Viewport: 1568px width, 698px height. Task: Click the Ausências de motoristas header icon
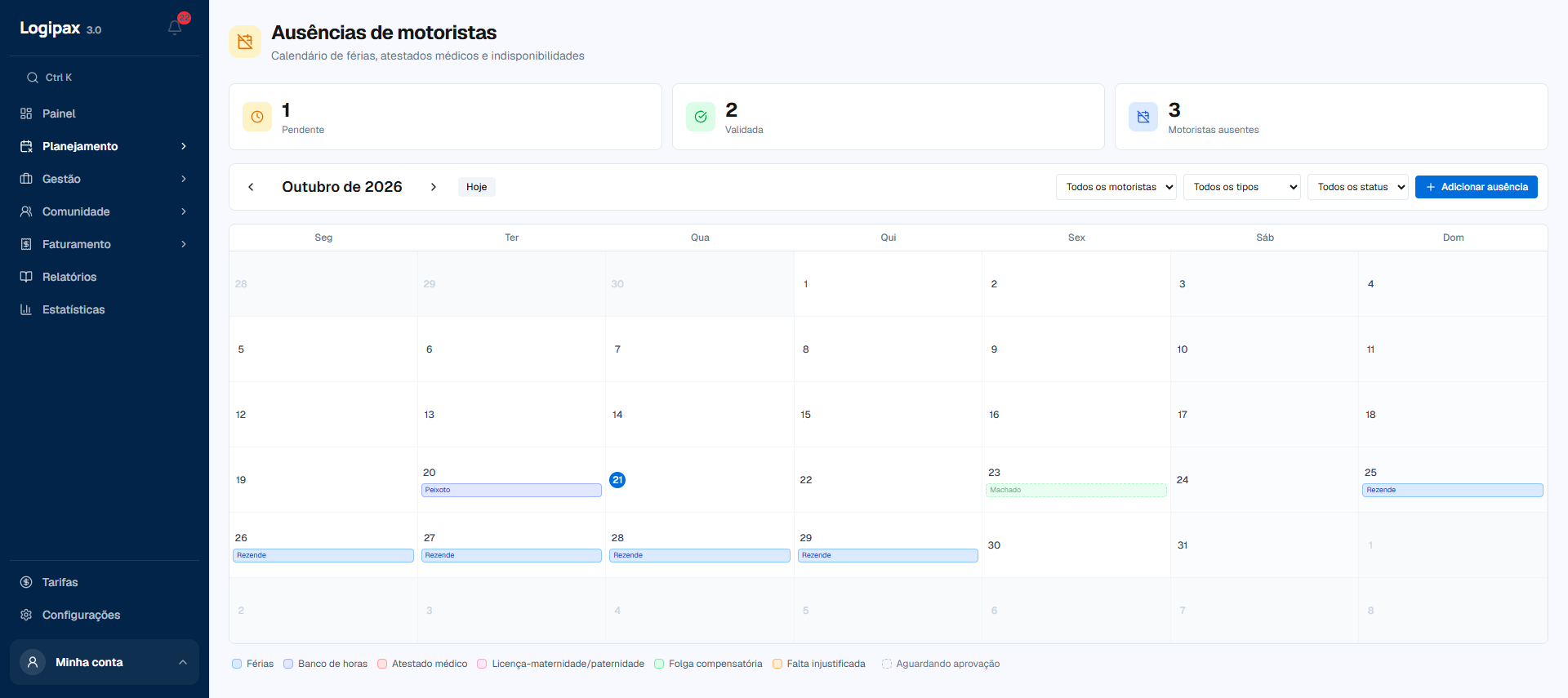pyautogui.click(x=245, y=42)
